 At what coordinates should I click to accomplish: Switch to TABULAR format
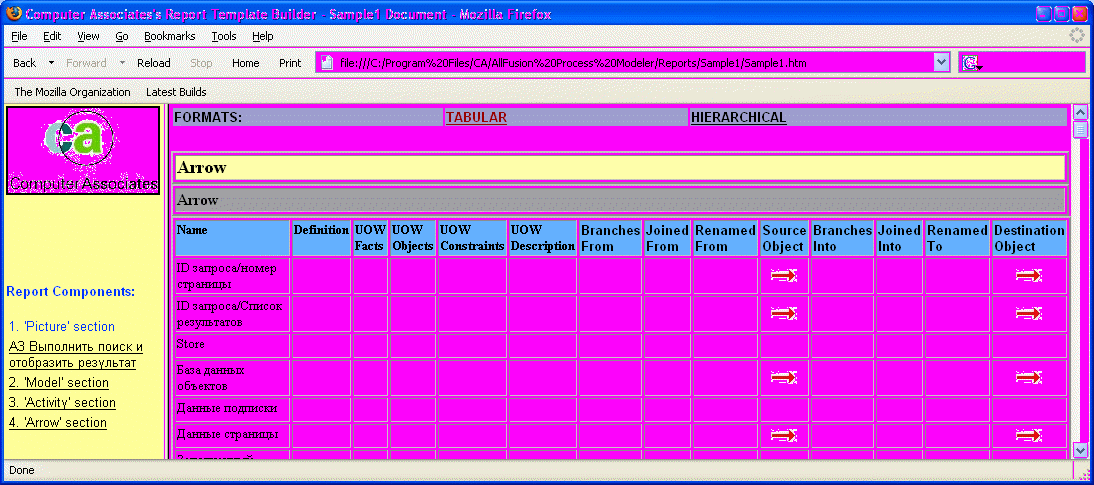(x=477, y=117)
